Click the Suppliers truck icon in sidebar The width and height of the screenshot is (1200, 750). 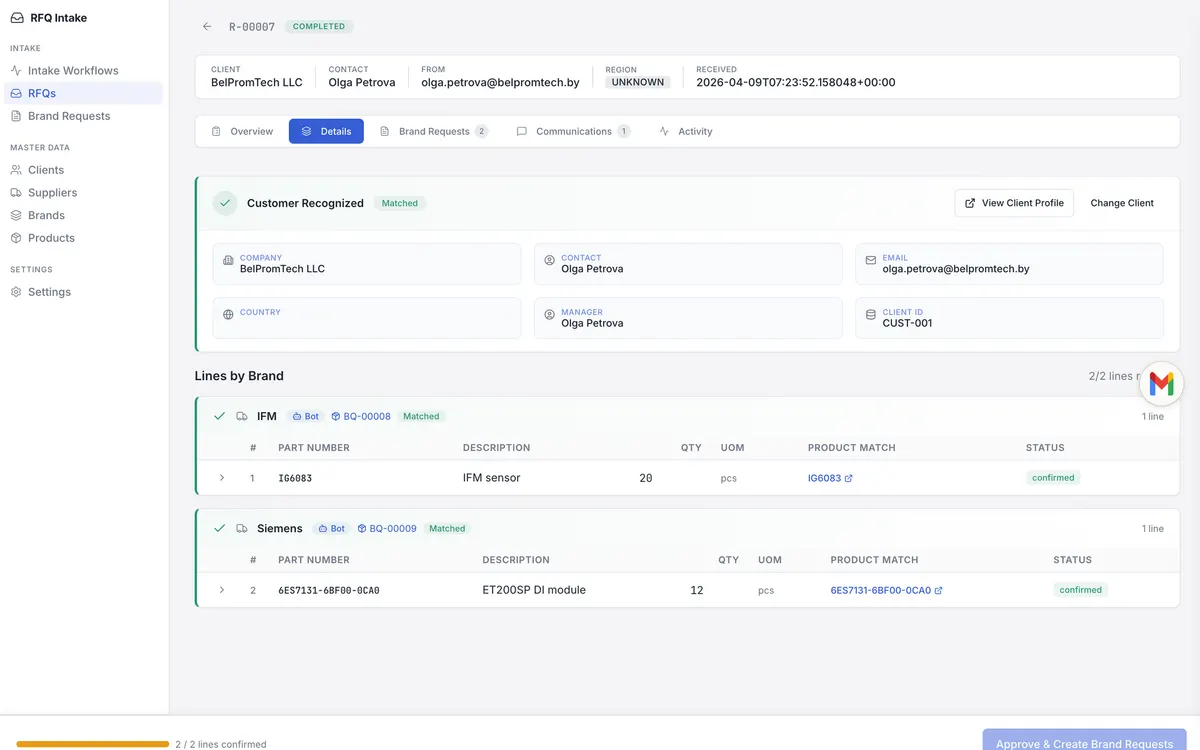pos(16,192)
